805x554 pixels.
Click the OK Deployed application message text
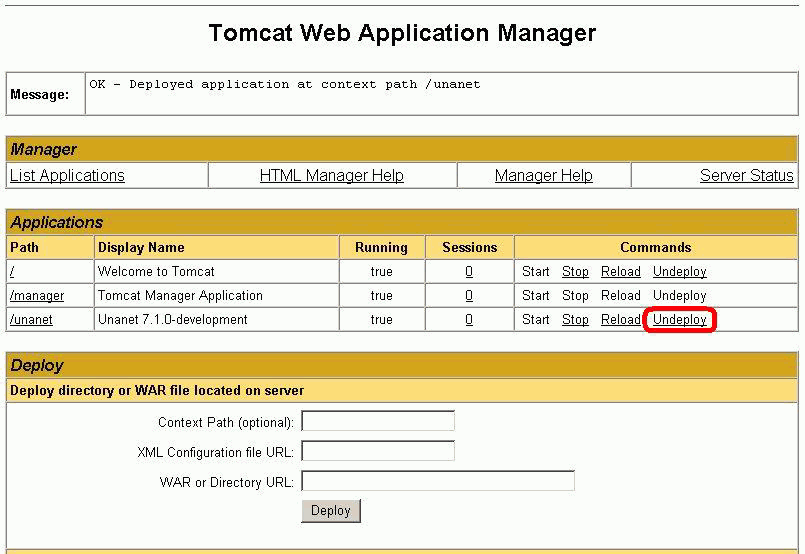point(285,84)
